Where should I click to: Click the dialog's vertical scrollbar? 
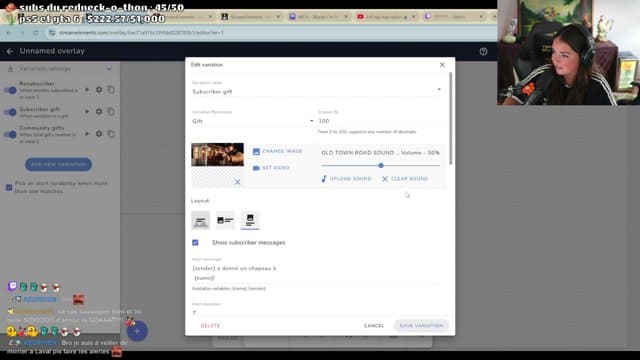pos(451,119)
